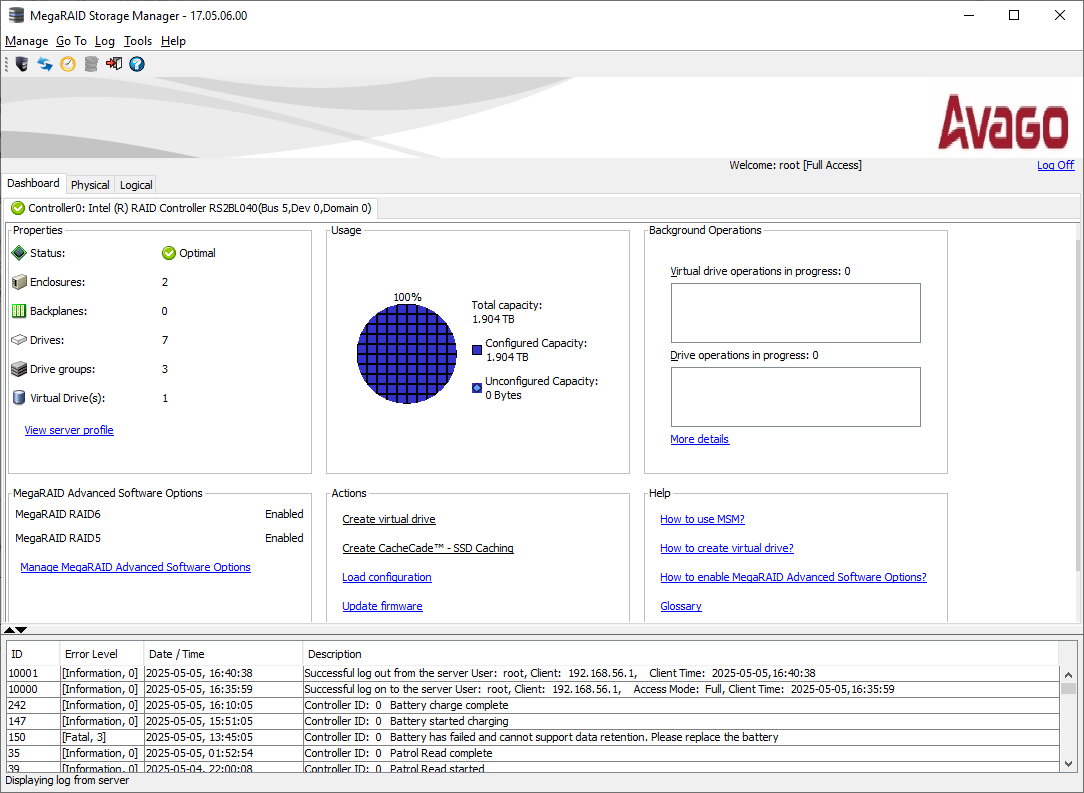Click the Virtual Drive(s) cylinder icon
The width and height of the screenshot is (1084, 793).
tap(19, 398)
